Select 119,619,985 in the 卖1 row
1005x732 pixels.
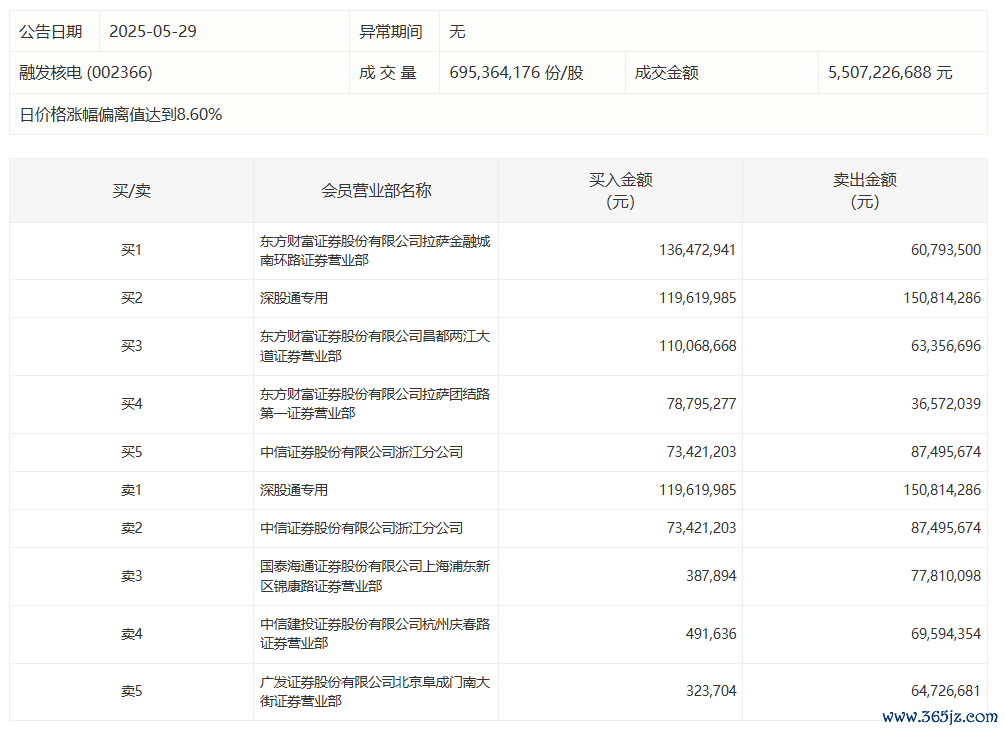coord(697,490)
